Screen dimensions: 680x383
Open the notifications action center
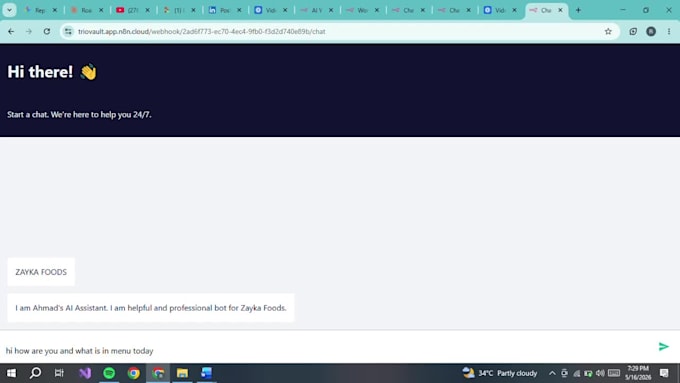click(664, 373)
